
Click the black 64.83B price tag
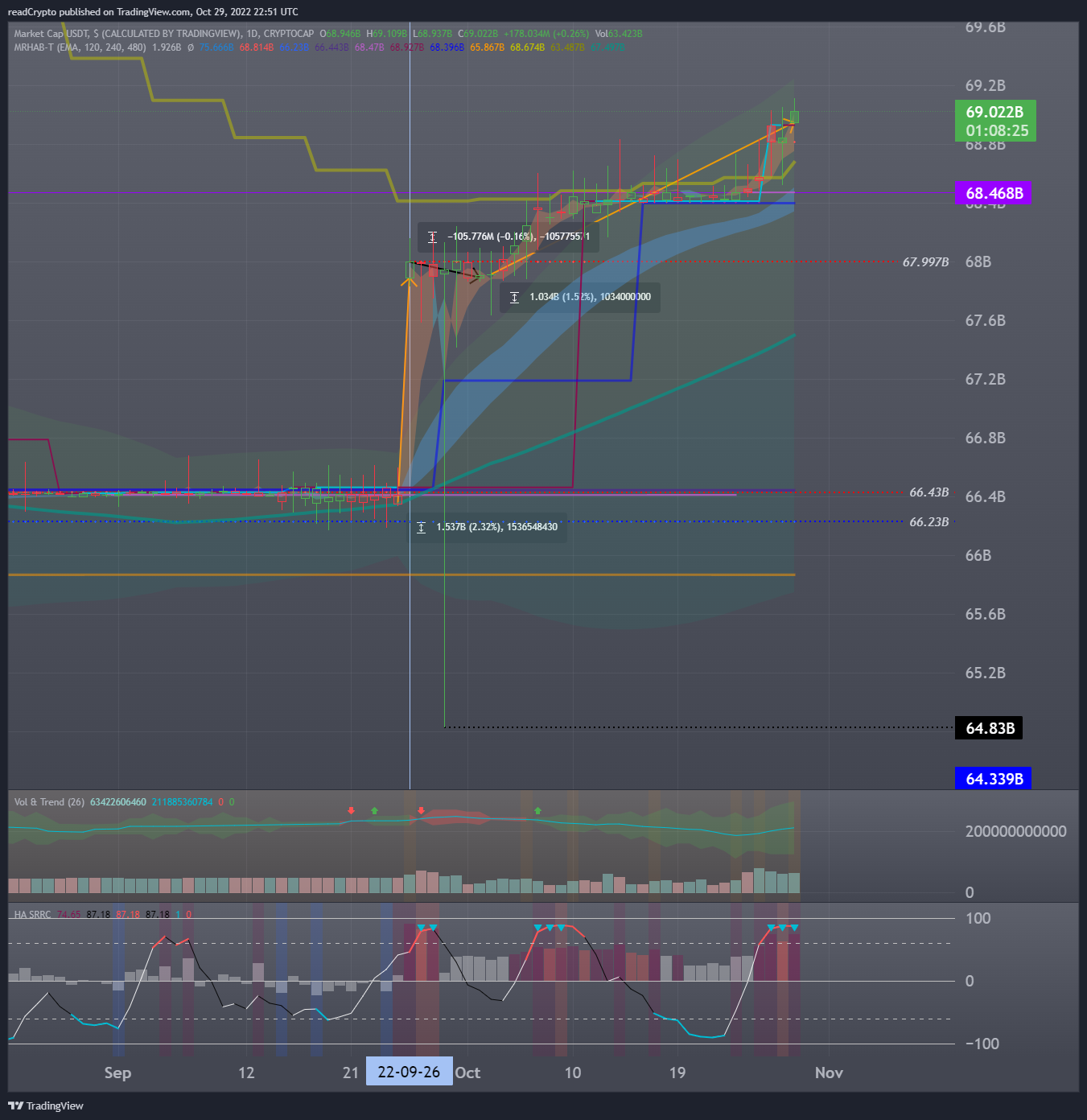[x=990, y=728]
